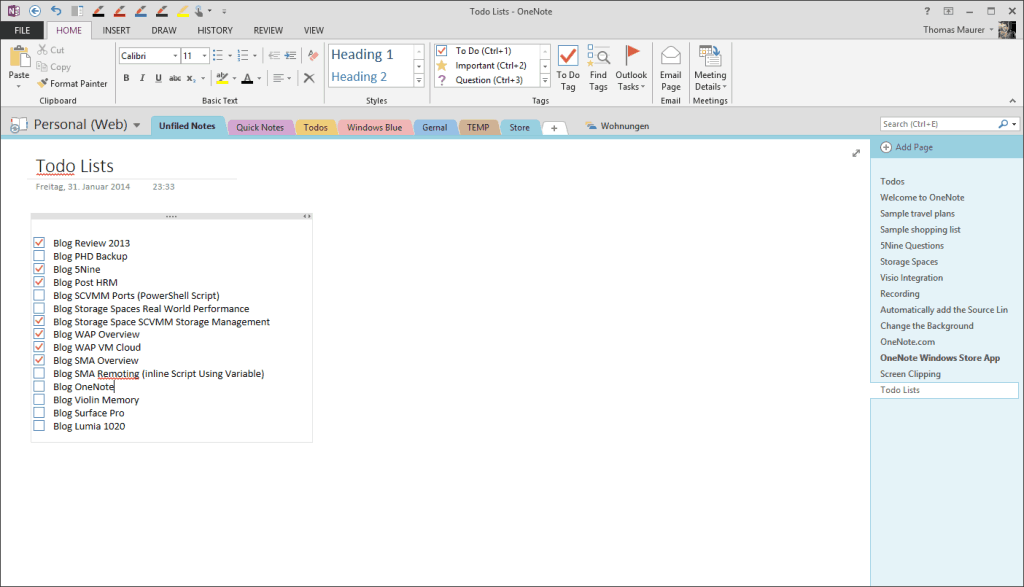Cut the selection
1024x587 pixels.
(x=51, y=50)
